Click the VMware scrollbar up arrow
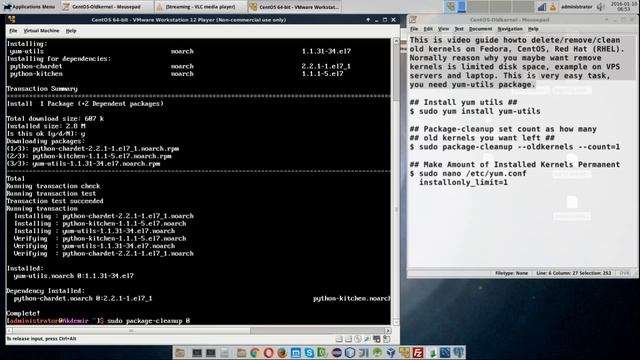 (396, 41)
